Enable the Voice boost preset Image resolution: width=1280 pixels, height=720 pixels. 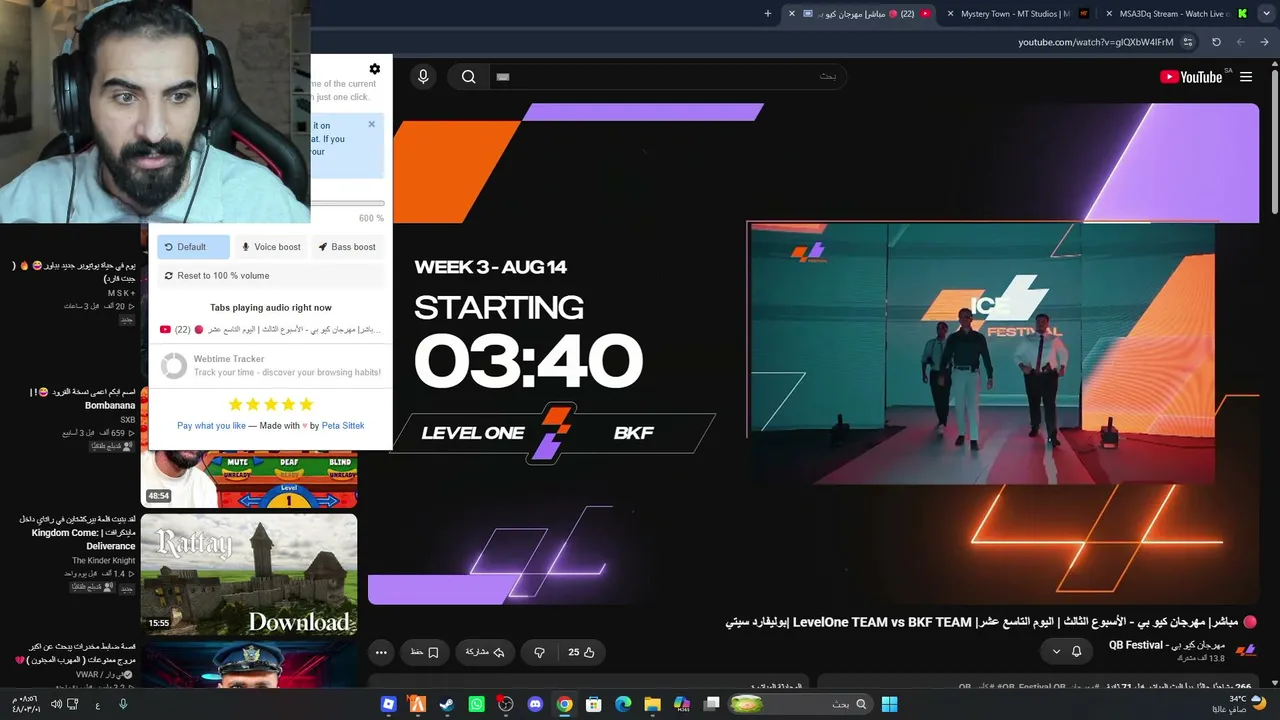coord(271,247)
